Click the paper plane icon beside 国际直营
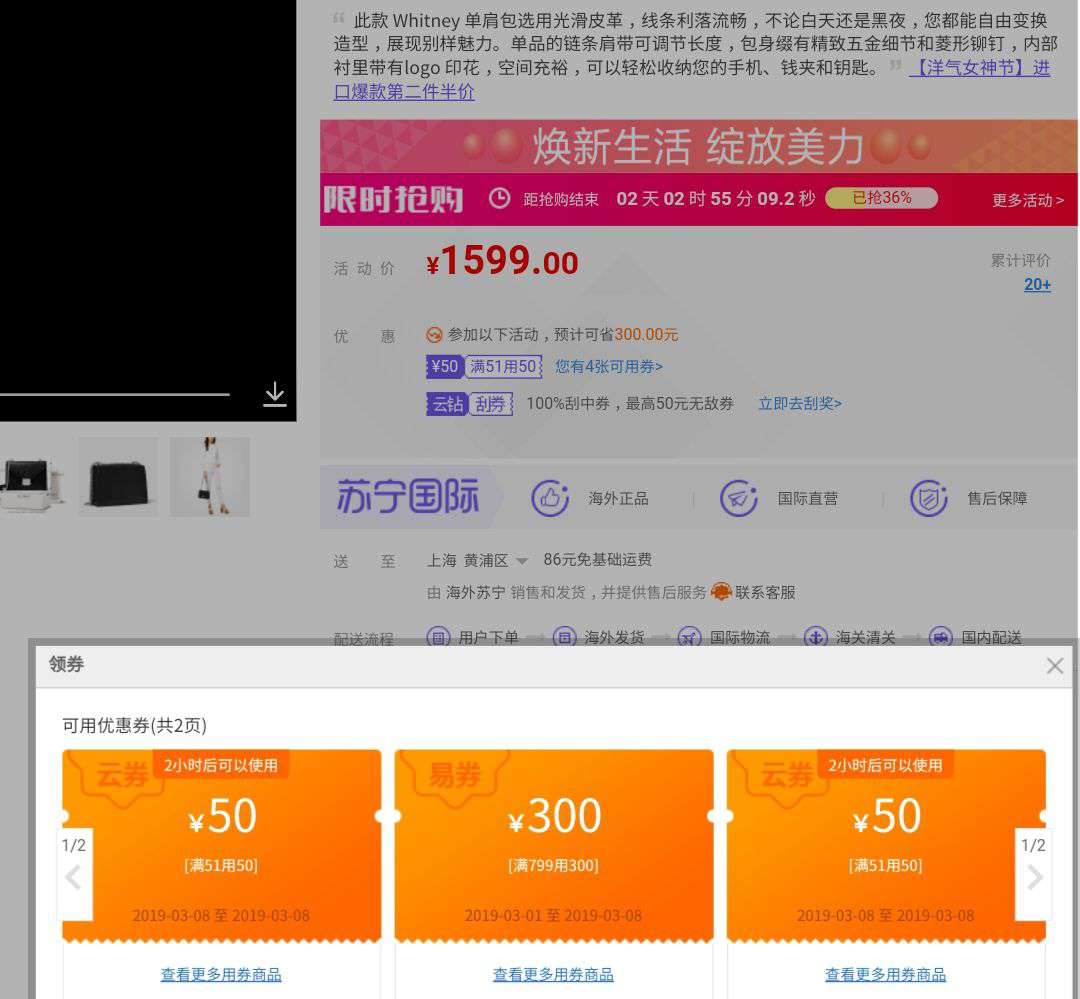Screen dimensions: 1080x999 pos(738,497)
